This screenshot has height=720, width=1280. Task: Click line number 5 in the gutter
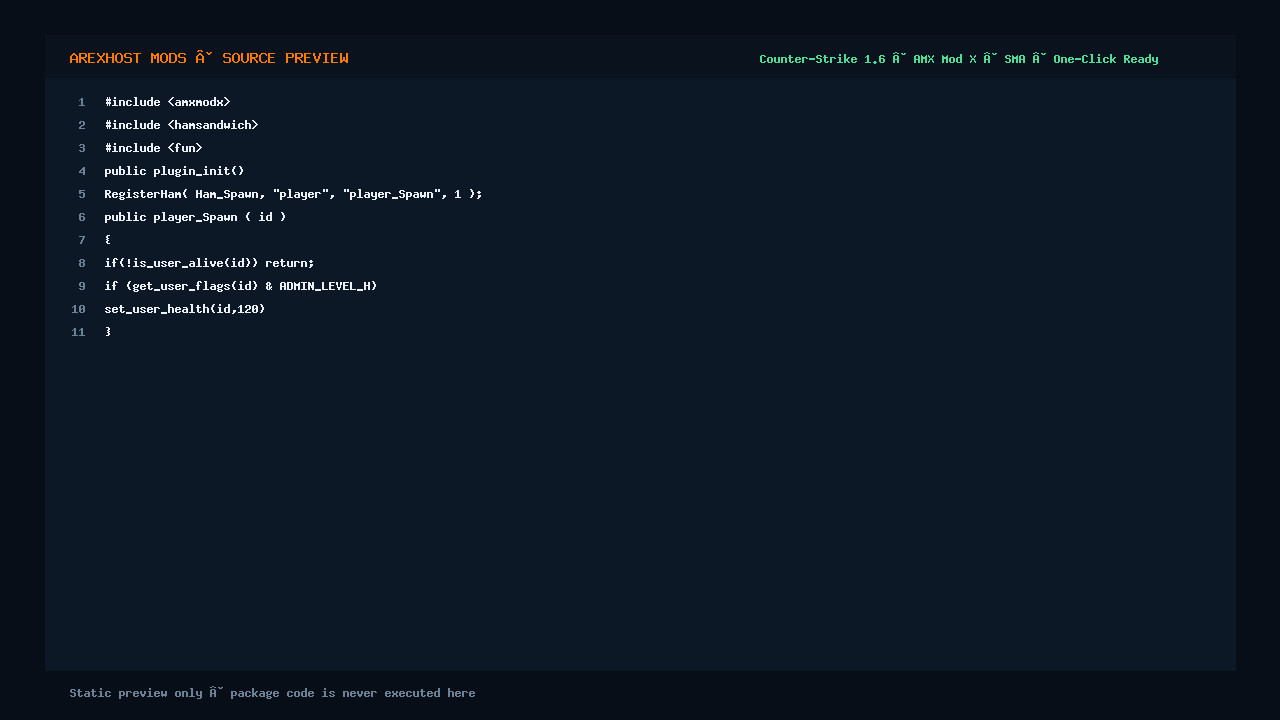[82, 194]
